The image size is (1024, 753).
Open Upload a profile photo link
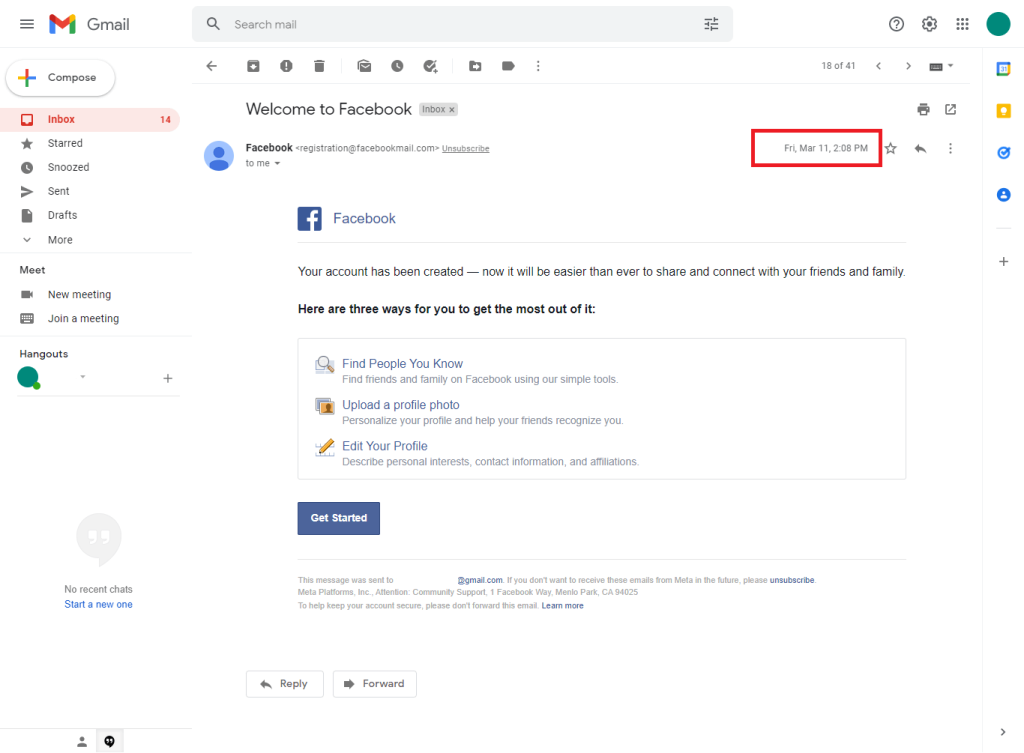click(400, 405)
